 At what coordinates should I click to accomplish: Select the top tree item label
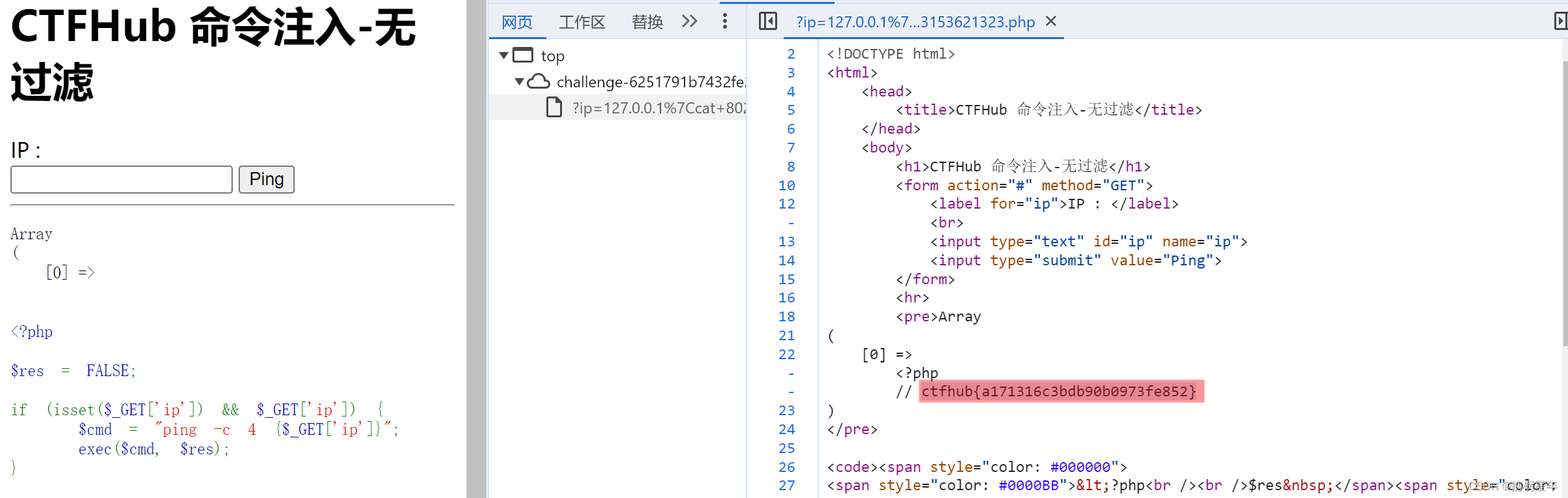[553, 56]
